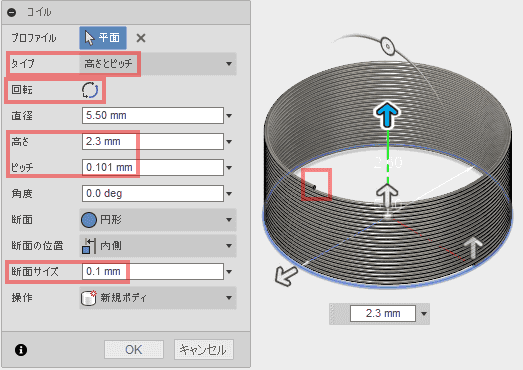Expand the 直径 field dropdown arrow

229,116
